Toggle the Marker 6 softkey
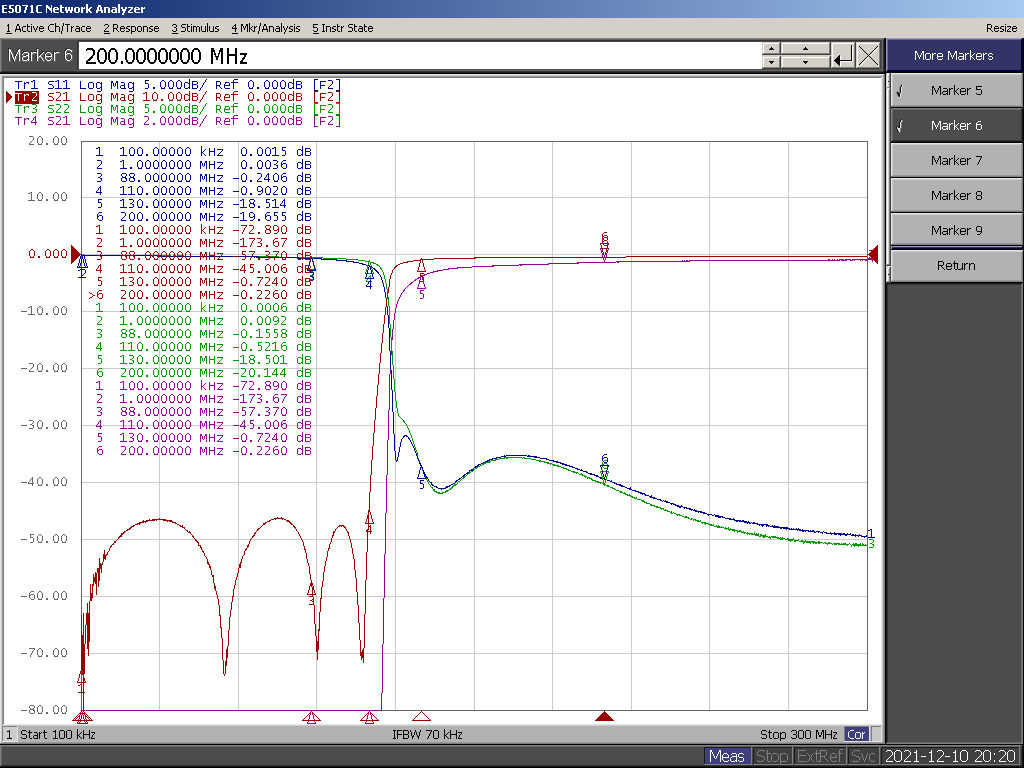The image size is (1024, 768). pyautogui.click(x=955, y=125)
